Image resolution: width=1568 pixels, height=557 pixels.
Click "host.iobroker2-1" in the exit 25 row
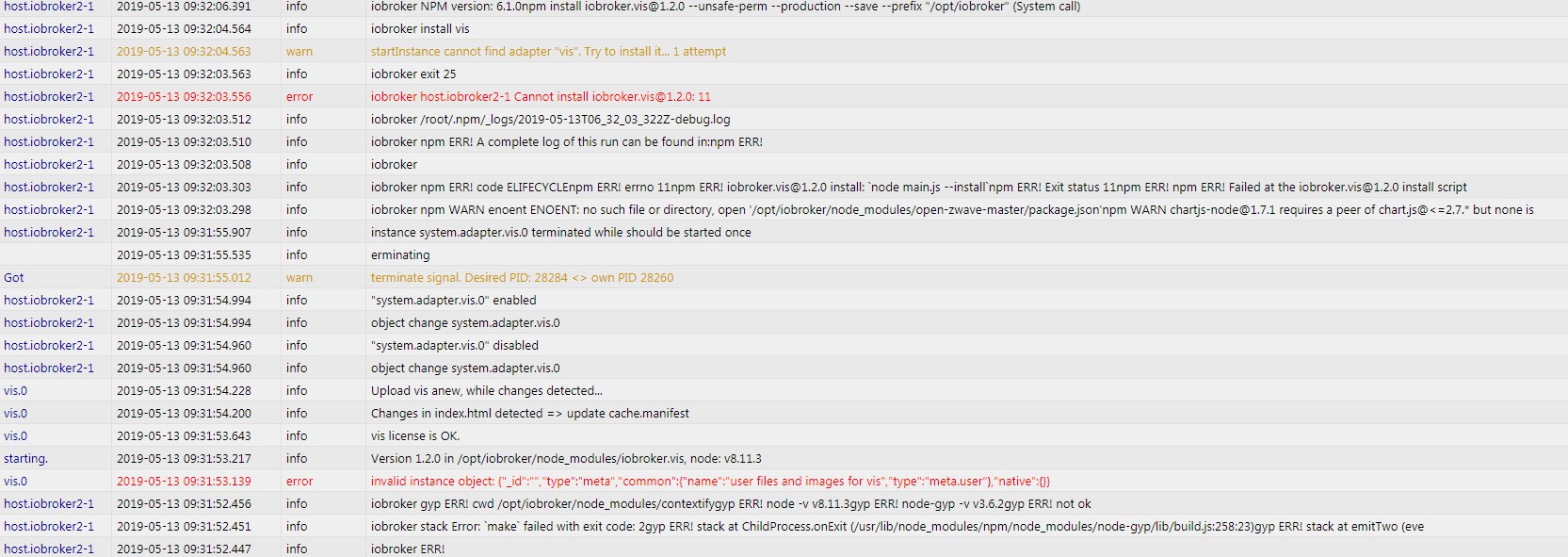[49, 74]
